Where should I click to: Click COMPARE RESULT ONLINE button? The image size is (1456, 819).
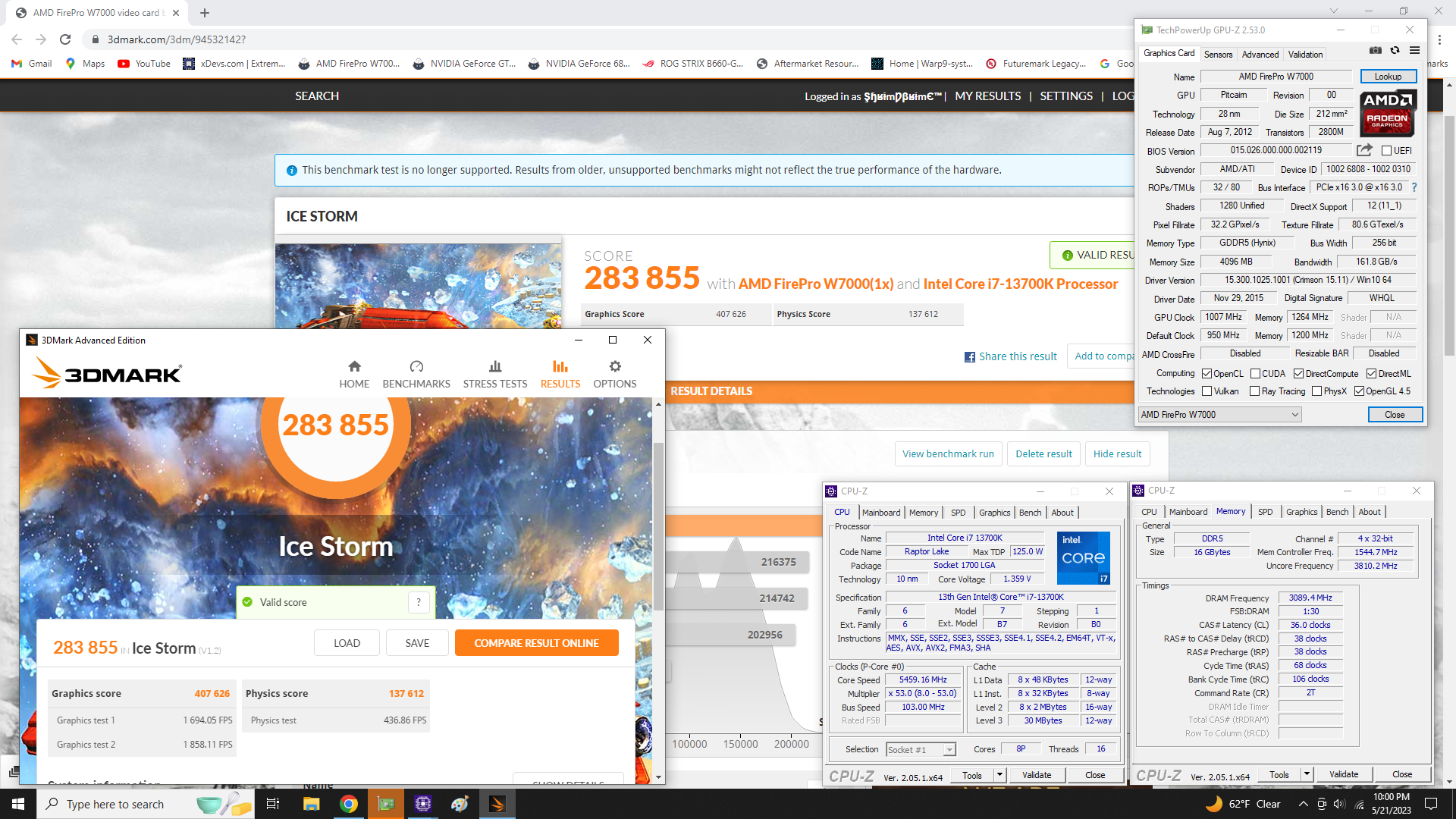536,643
